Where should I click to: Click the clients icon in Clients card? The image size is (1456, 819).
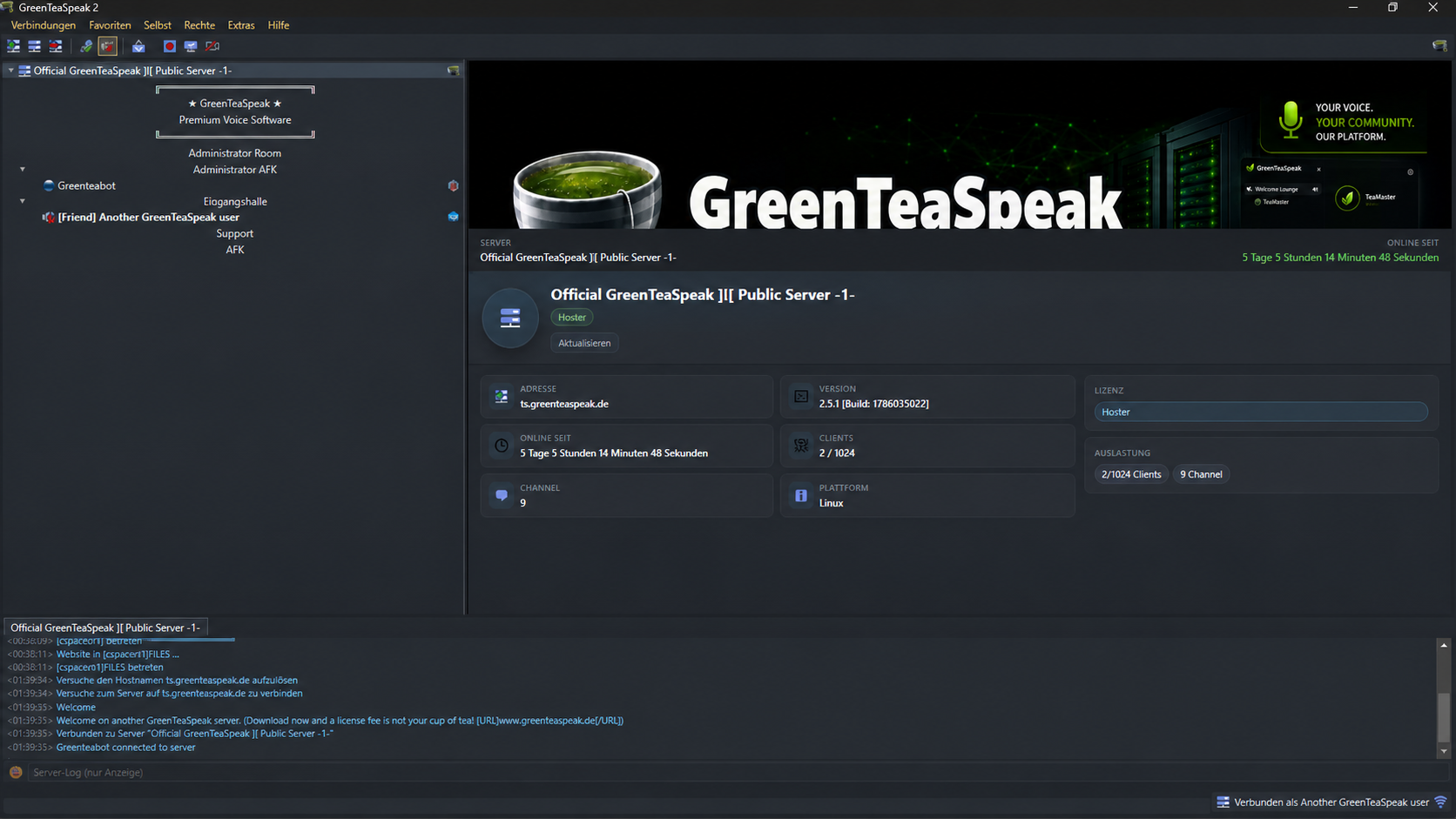click(801, 446)
